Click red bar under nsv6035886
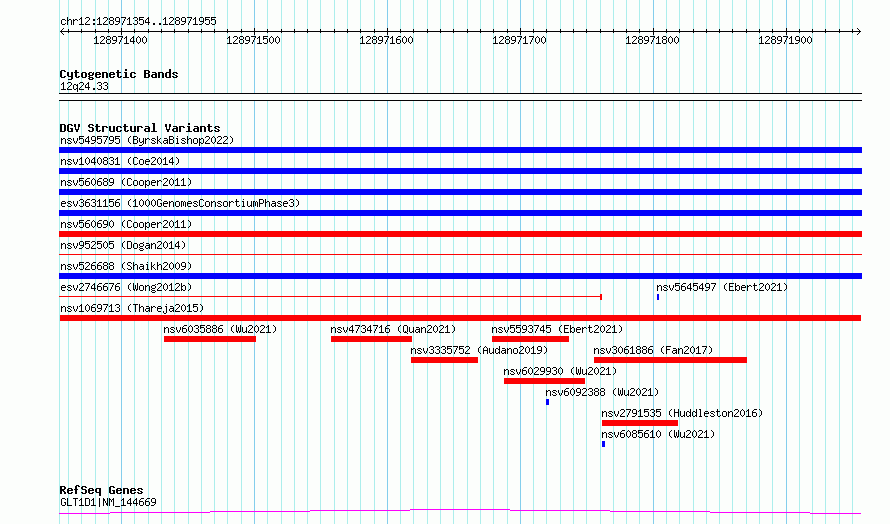This screenshot has width=890, height=524. pyautogui.click(x=210, y=339)
